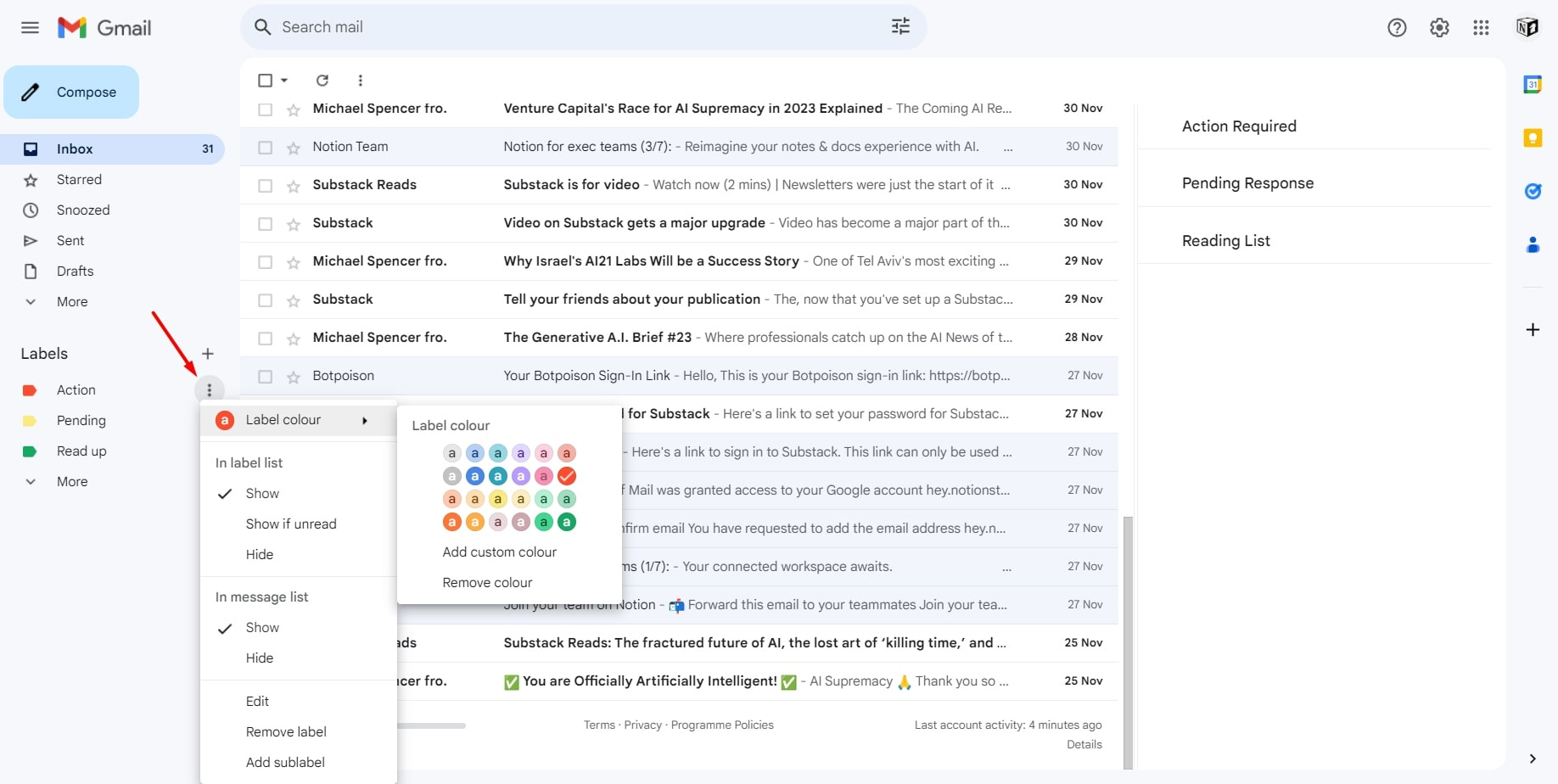The height and width of the screenshot is (784, 1558).
Task: Open Google Calendar side panel
Action: (x=1533, y=84)
